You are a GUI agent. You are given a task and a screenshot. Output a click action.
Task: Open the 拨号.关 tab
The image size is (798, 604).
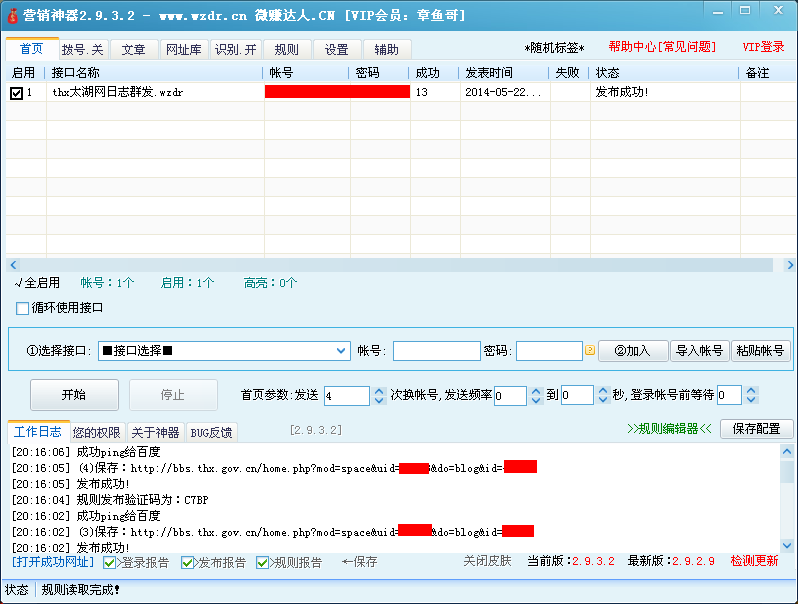[83, 50]
